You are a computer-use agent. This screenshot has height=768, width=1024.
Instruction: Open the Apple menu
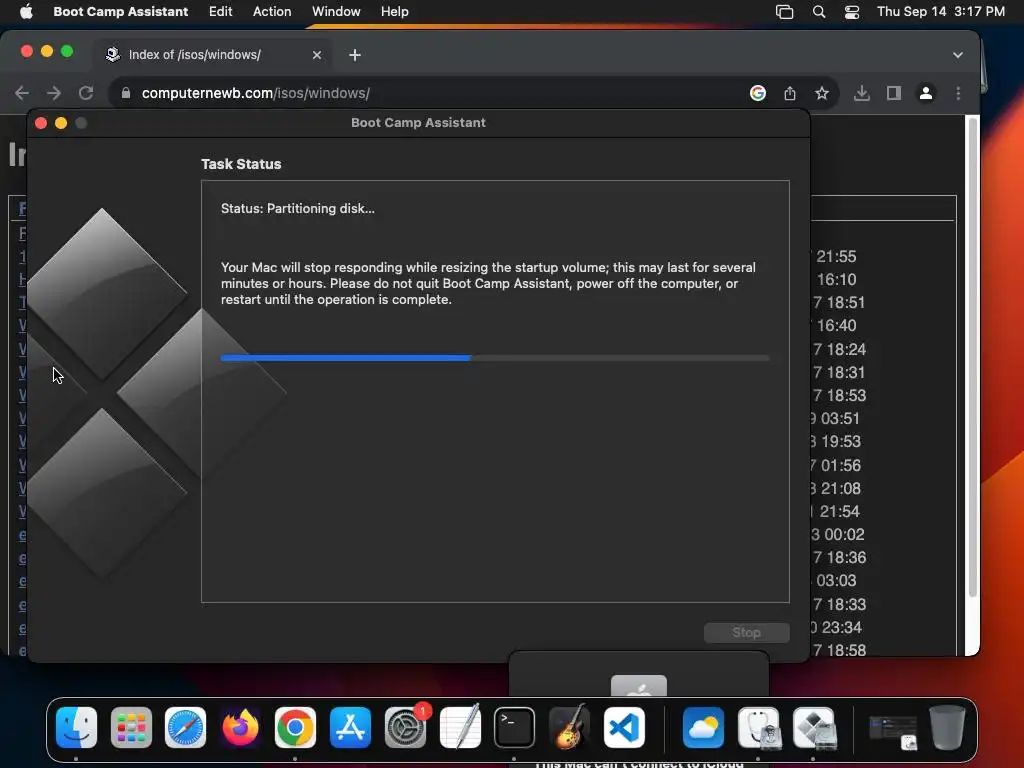(x=26, y=11)
